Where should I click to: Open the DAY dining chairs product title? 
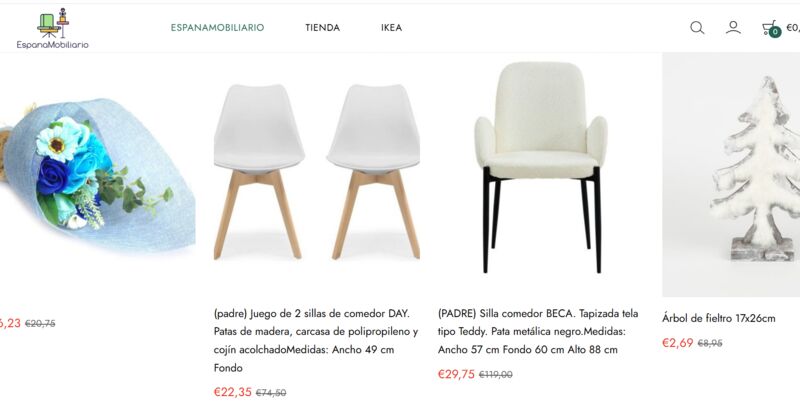316,340
